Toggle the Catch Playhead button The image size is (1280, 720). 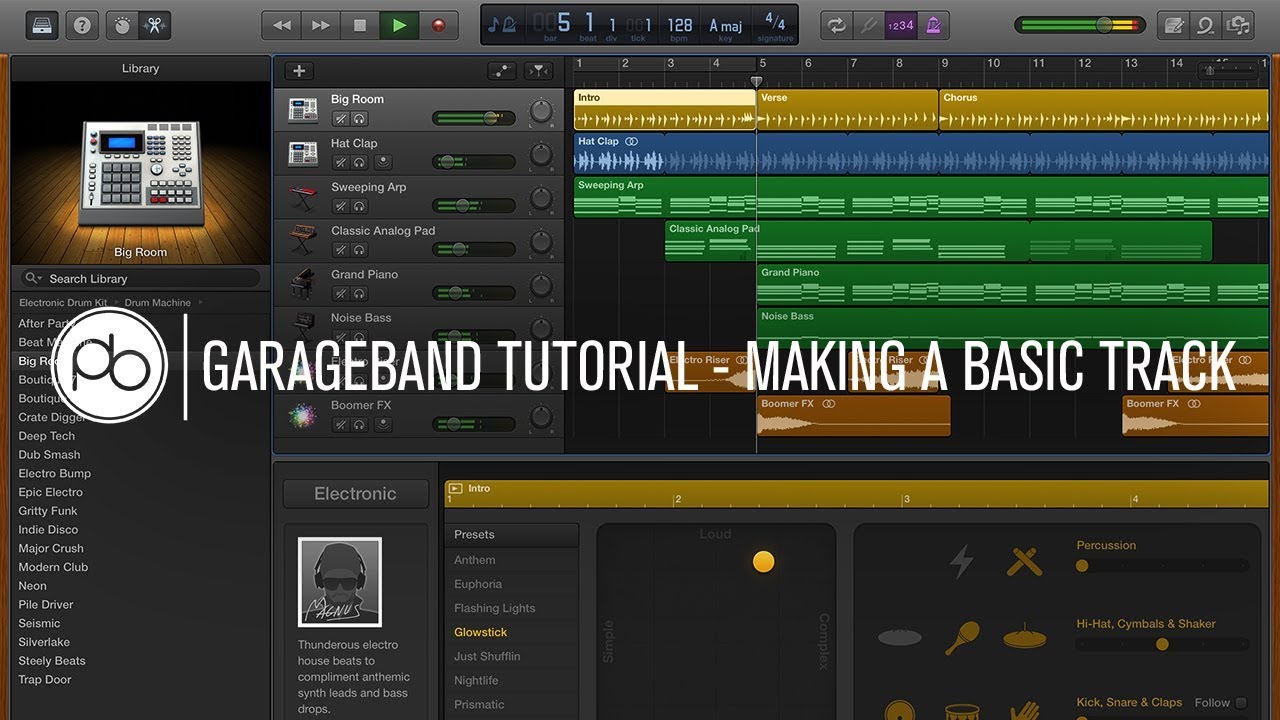(x=538, y=71)
